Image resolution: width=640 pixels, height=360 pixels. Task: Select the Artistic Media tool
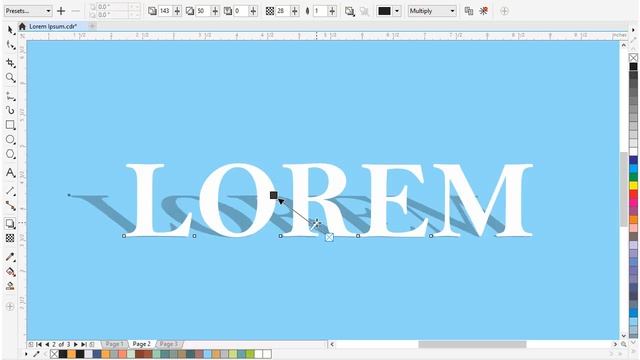click(10, 110)
